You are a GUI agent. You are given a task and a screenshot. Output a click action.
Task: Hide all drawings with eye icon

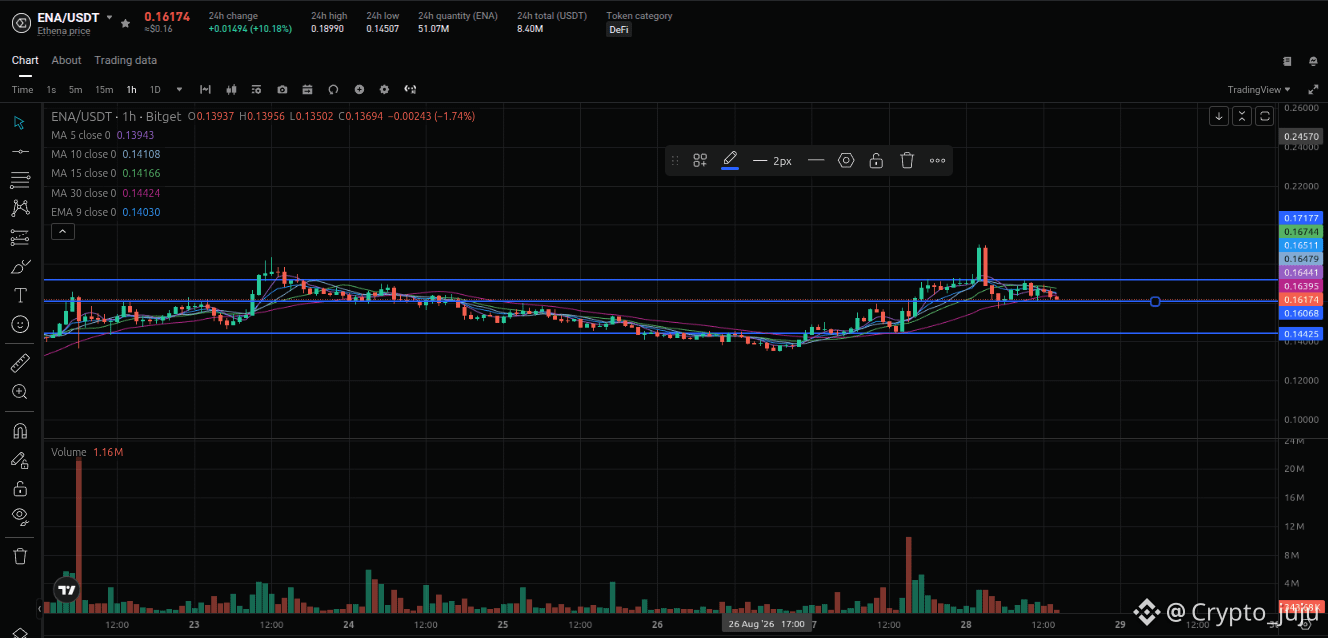(19, 517)
